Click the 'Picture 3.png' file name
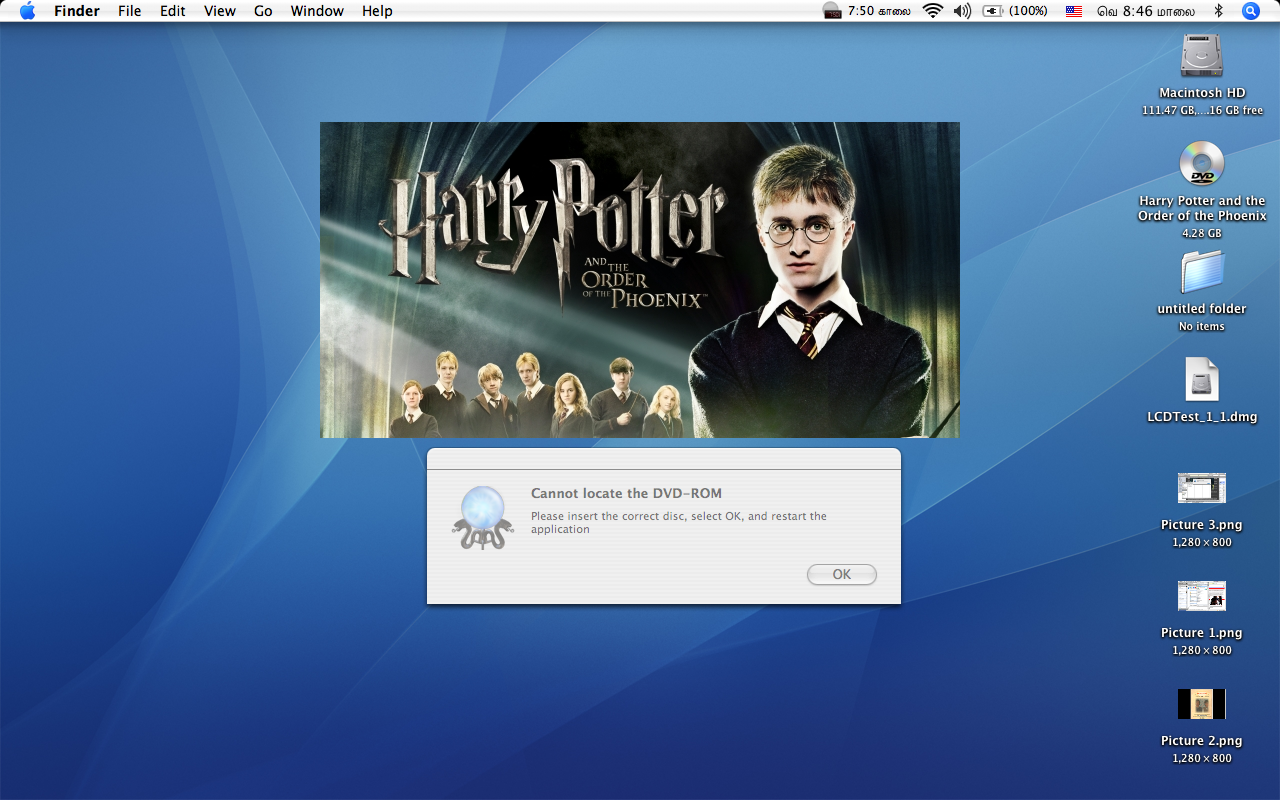 click(1202, 525)
